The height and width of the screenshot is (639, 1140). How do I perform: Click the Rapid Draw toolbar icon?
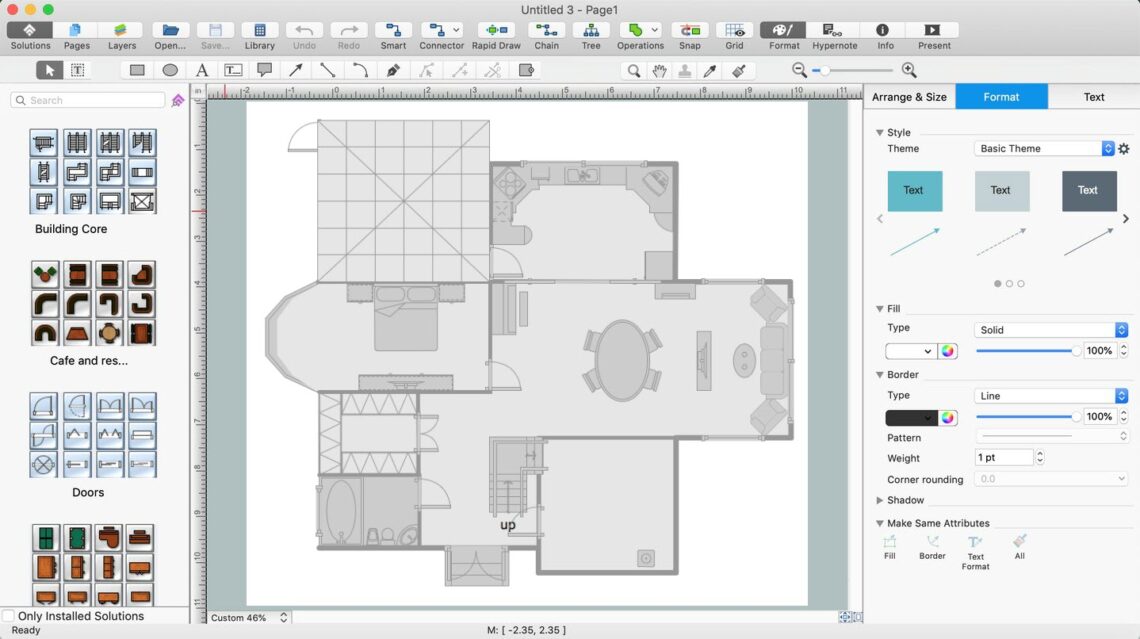coord(496,30)
